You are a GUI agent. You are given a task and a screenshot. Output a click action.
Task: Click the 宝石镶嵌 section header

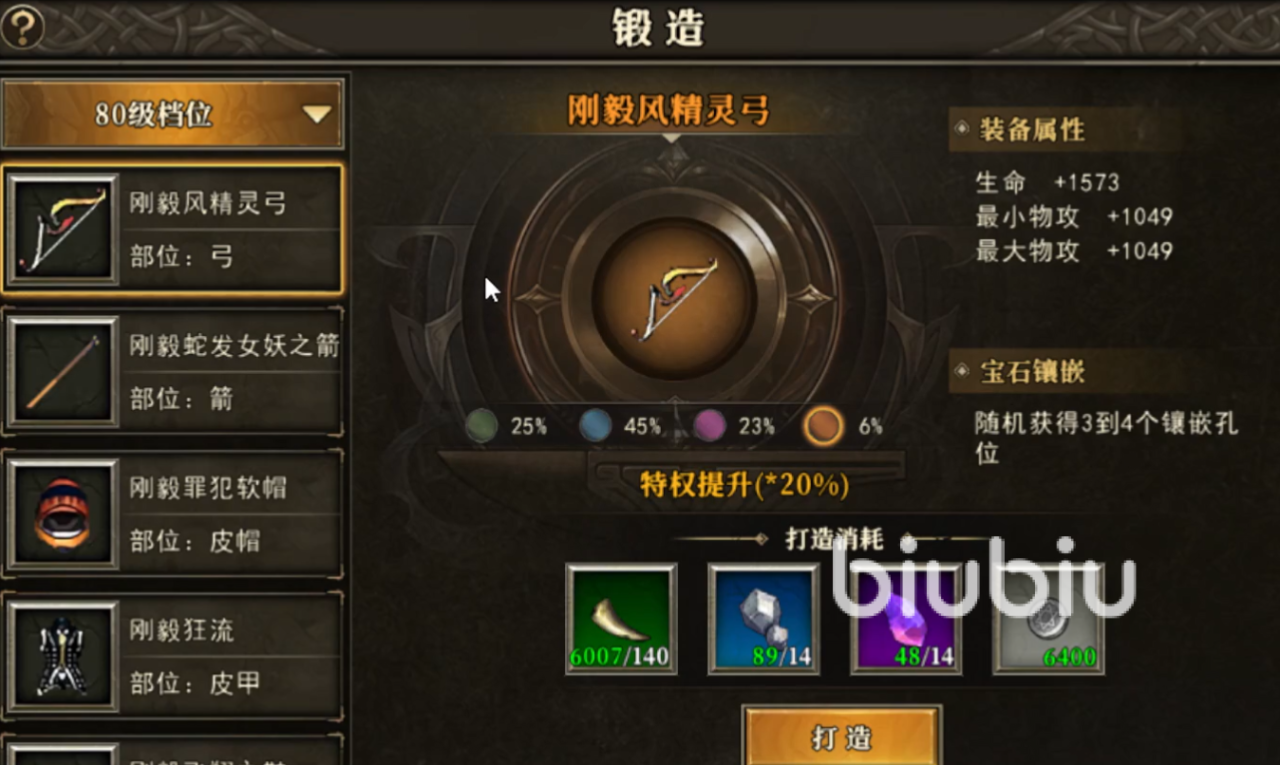point(1032,373)
